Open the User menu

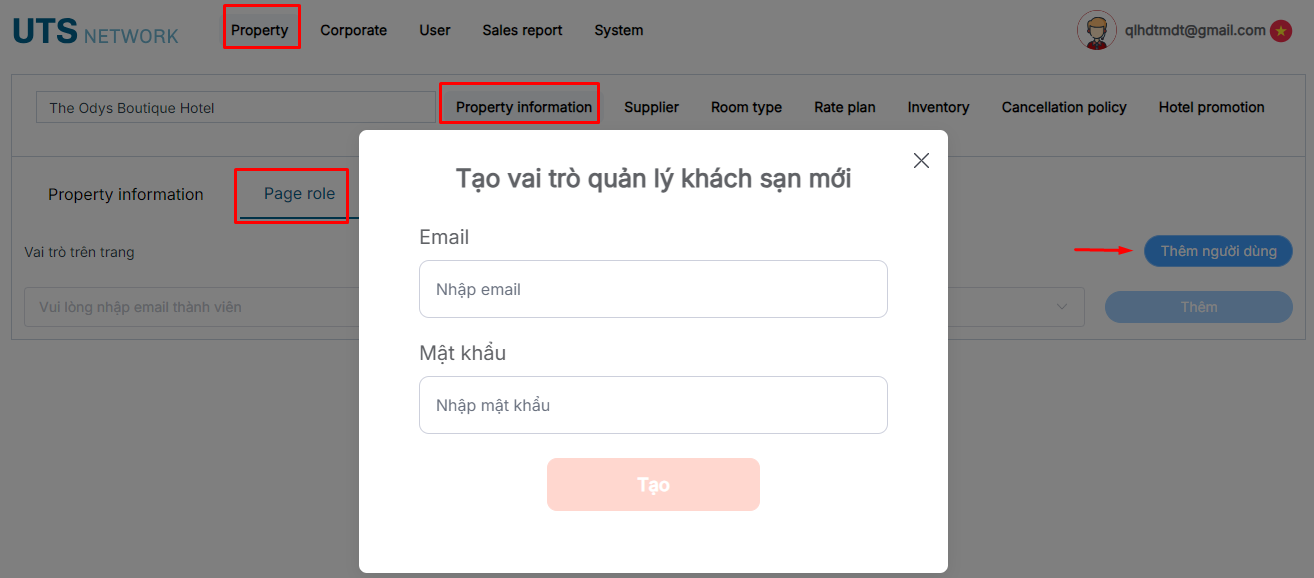point(435,30)
